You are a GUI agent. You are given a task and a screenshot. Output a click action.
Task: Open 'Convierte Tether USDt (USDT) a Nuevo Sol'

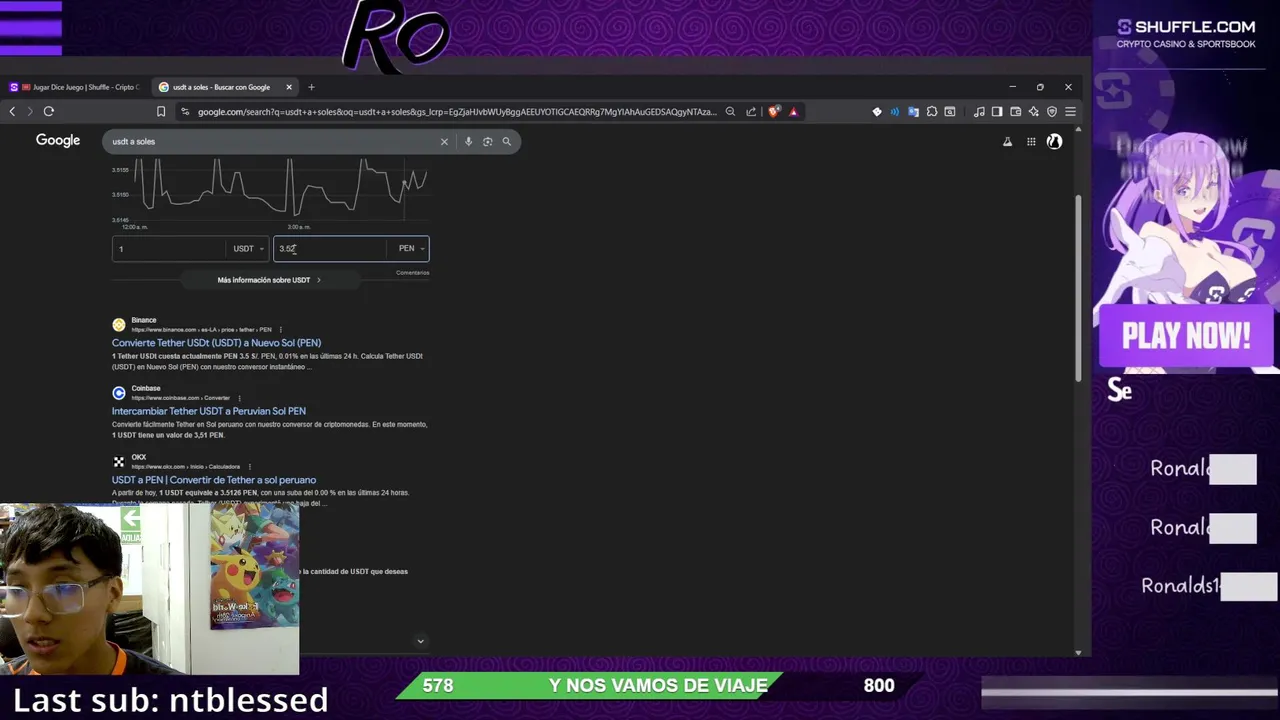pyautogui.click(x=216, y=343)
